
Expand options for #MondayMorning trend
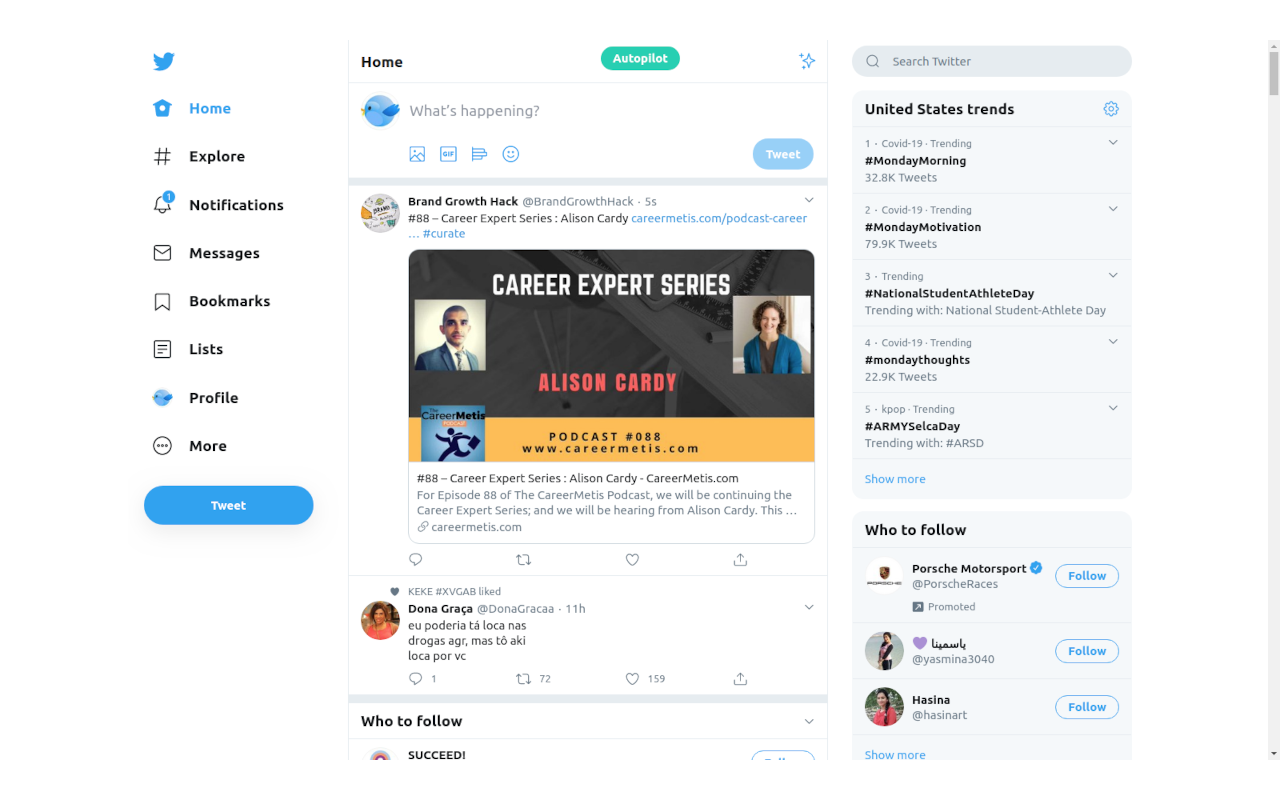[x=1113, y=142]
